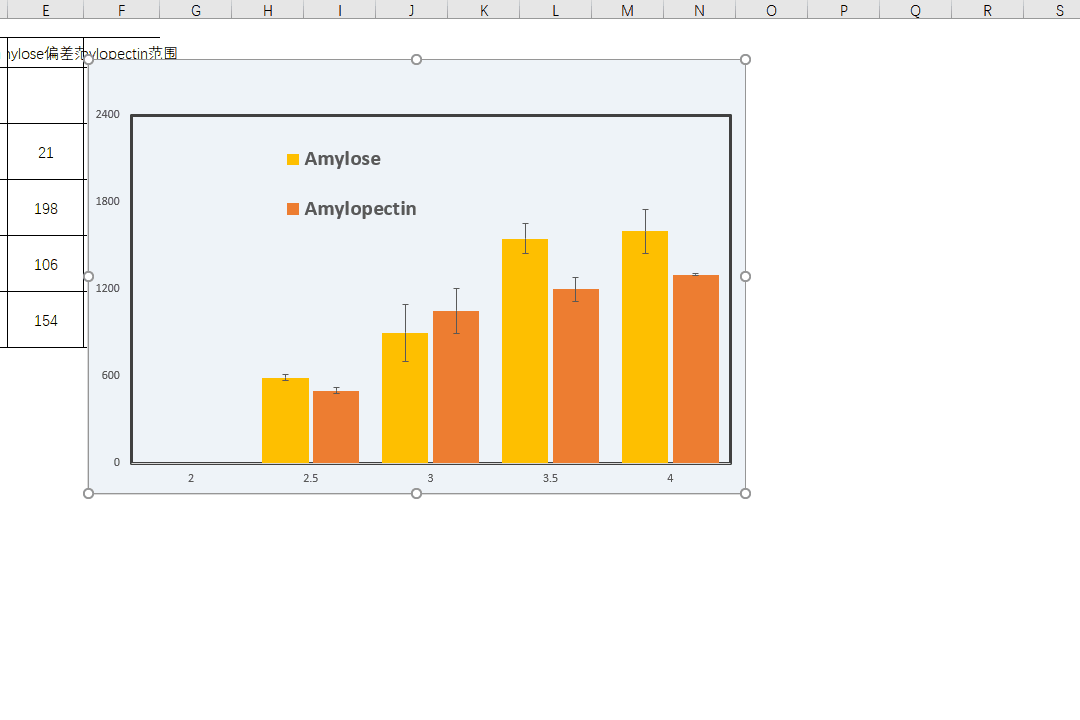Click the horizontal axis label 4
This screenshot has height=720, width=1080.
tap(670, 478)
